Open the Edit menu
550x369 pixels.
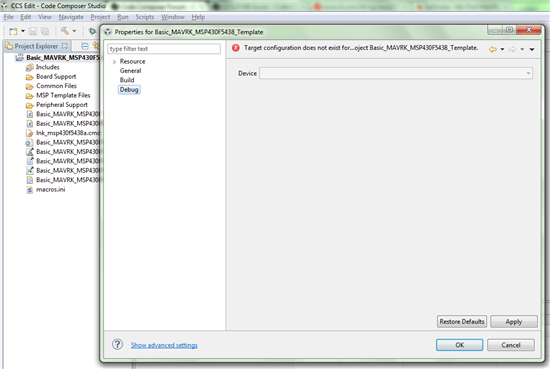[x=26, y=17]
